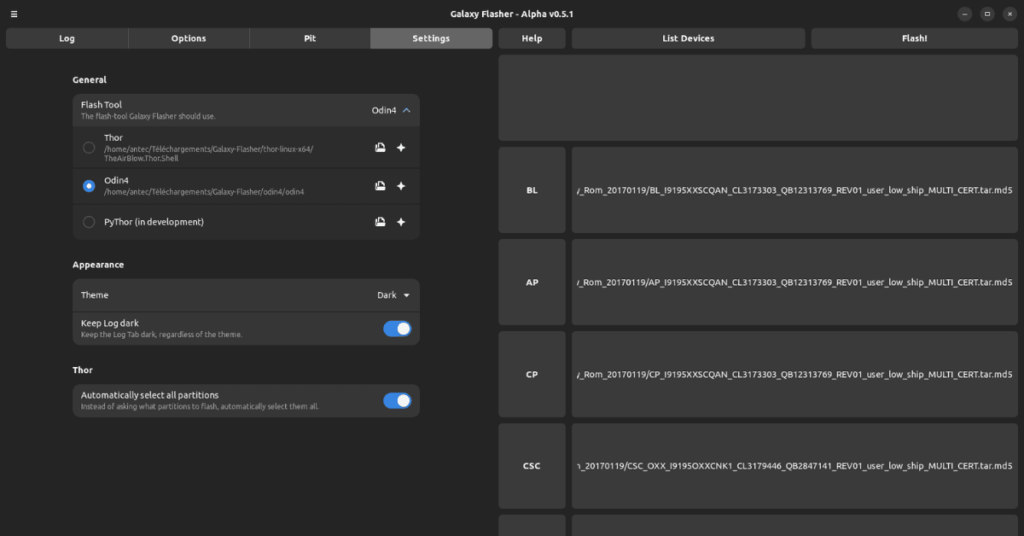Click the BL file path field
The image size is (1024, 536).
795,190
